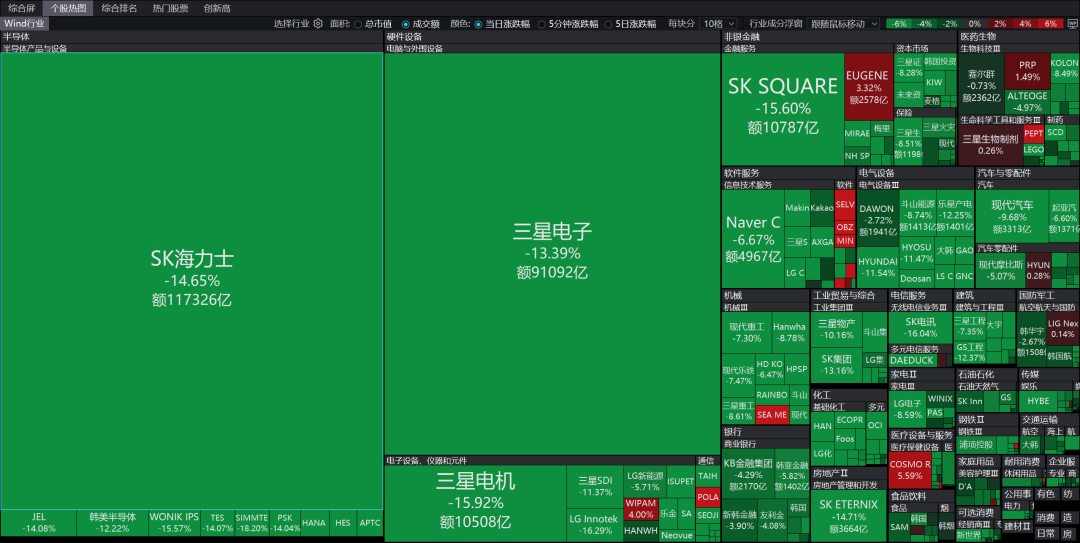1080x543 pixels.
Task: Open the 电子设备、仪器和元件 subsector header
Action: coord(540,460)
